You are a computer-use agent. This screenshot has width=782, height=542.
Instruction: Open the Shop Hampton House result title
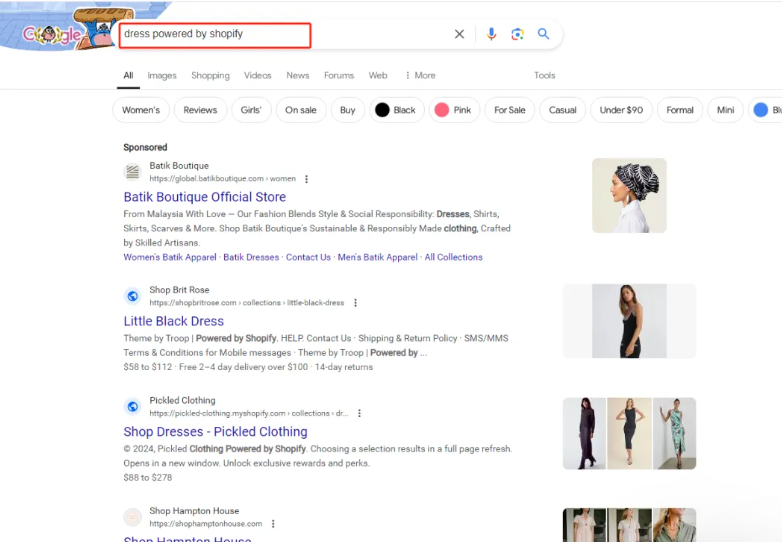click(x=188, y=539)
